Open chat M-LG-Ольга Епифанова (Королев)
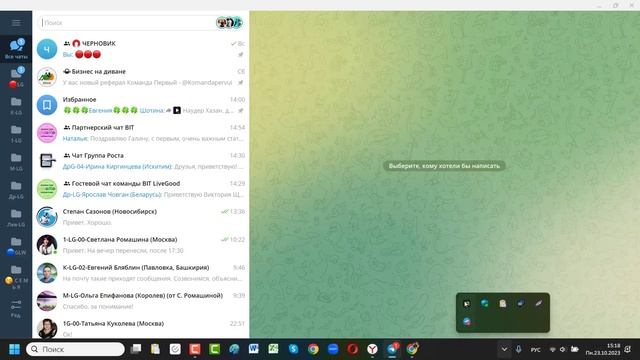The width and height of the screenshot is (640, 360). pos(141,301)
